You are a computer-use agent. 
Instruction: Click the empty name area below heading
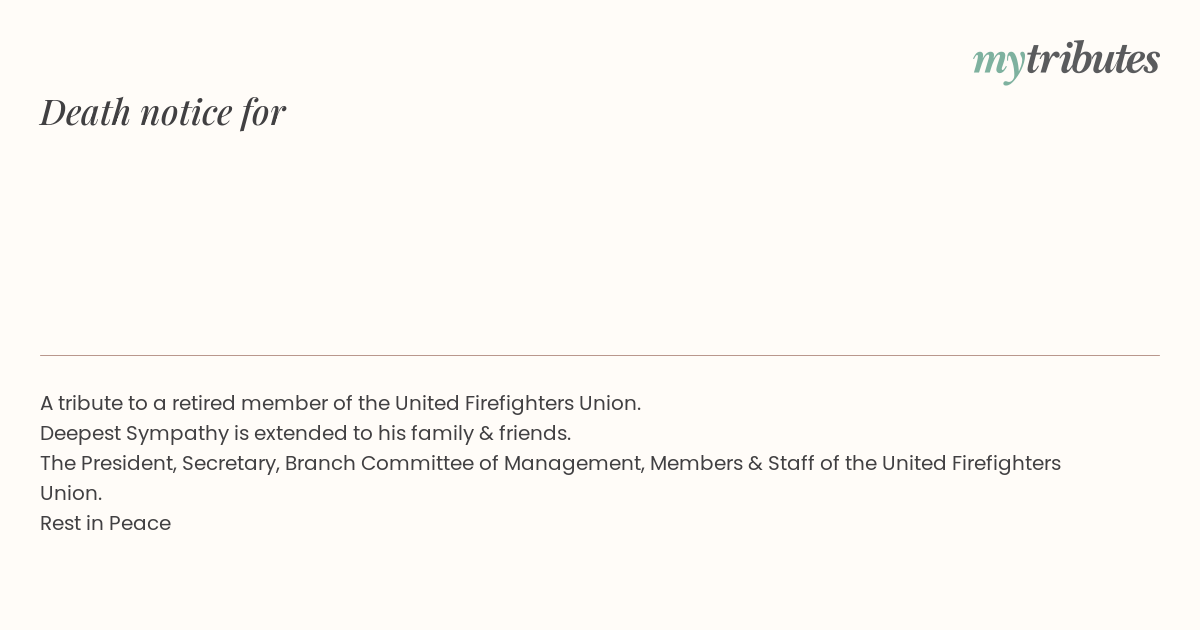pos(600,240)
